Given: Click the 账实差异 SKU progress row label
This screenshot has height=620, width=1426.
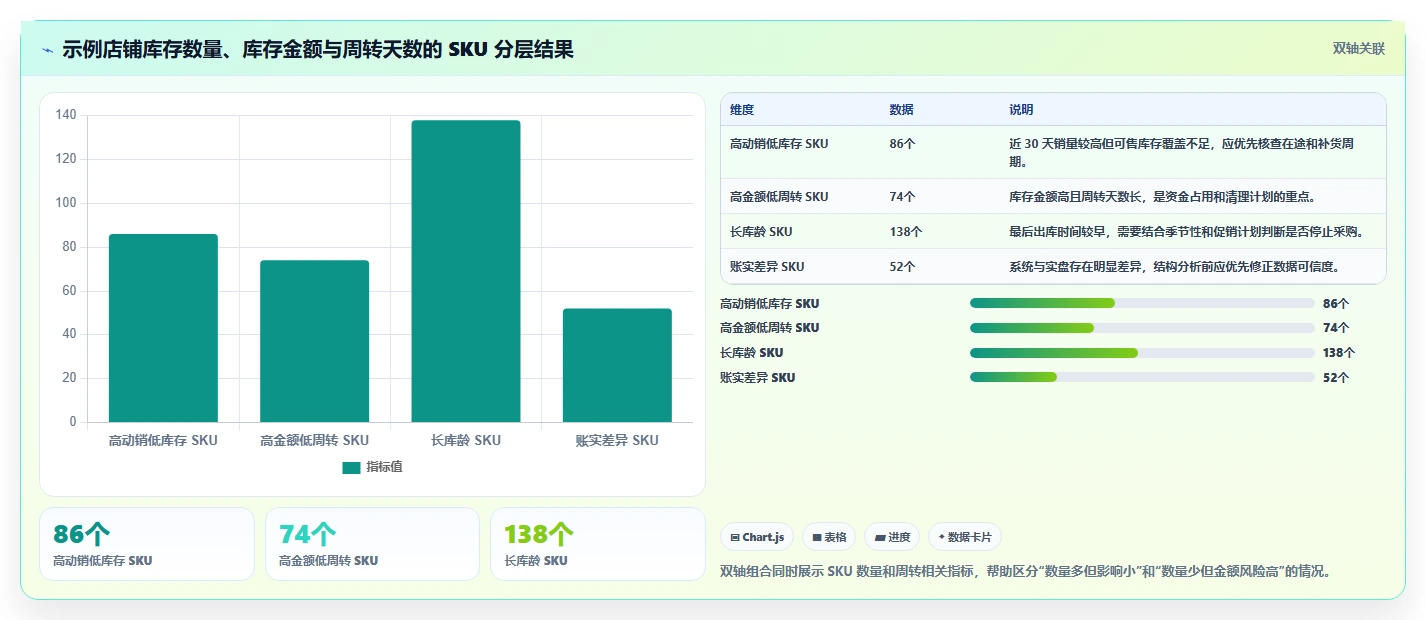Looking at the screenshot, I should coord(757,378).
